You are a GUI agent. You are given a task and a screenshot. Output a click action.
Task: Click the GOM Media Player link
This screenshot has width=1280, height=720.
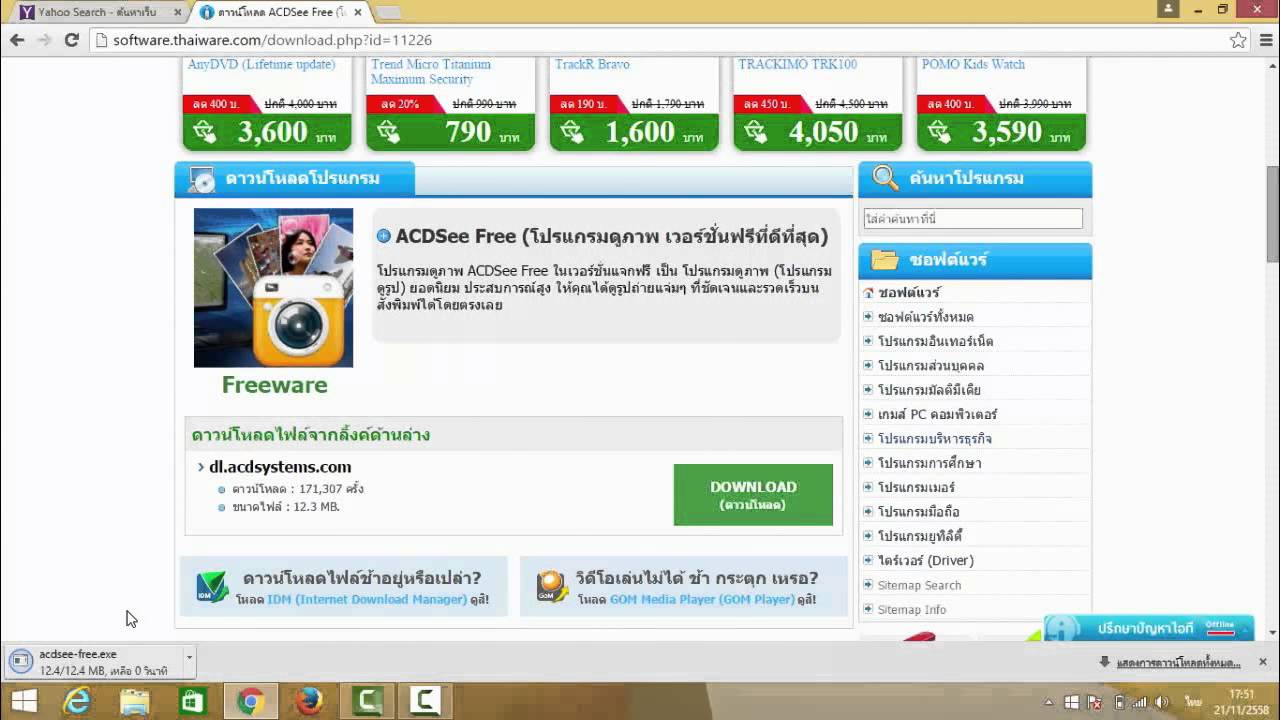[x=702, y=599]
